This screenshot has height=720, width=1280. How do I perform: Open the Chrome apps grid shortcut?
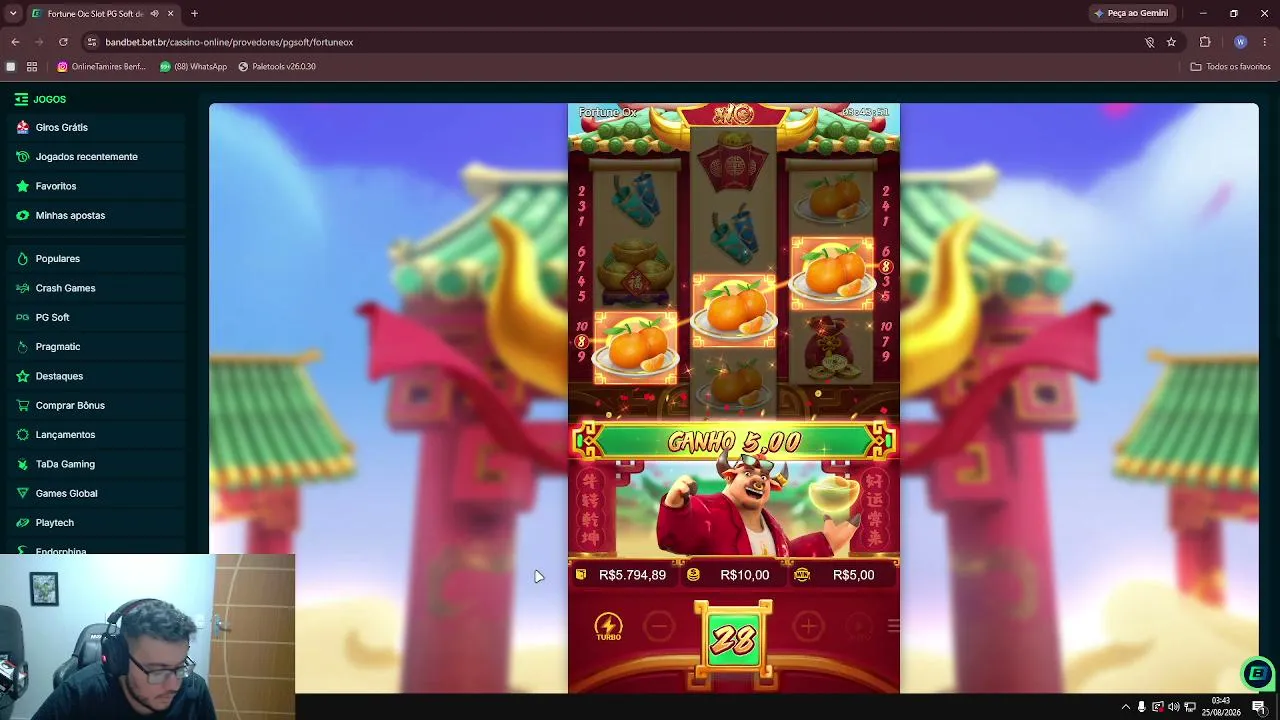point(32,67)
